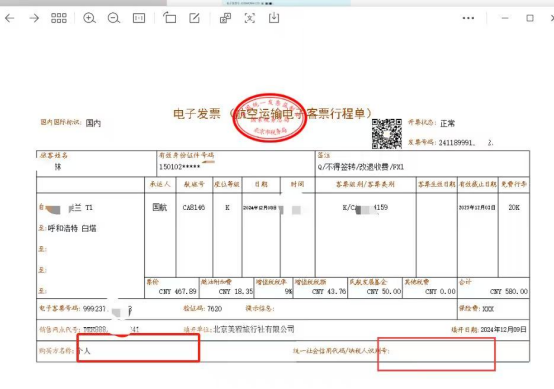
Task: Click the VAT rate value 9%
Action: click(289, 291)
